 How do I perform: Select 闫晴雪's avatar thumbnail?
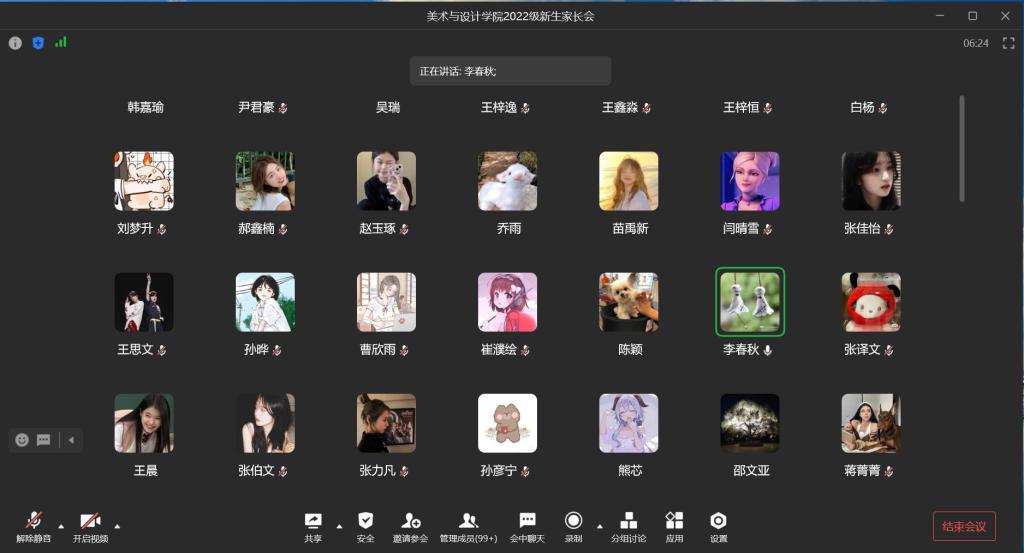750,181
